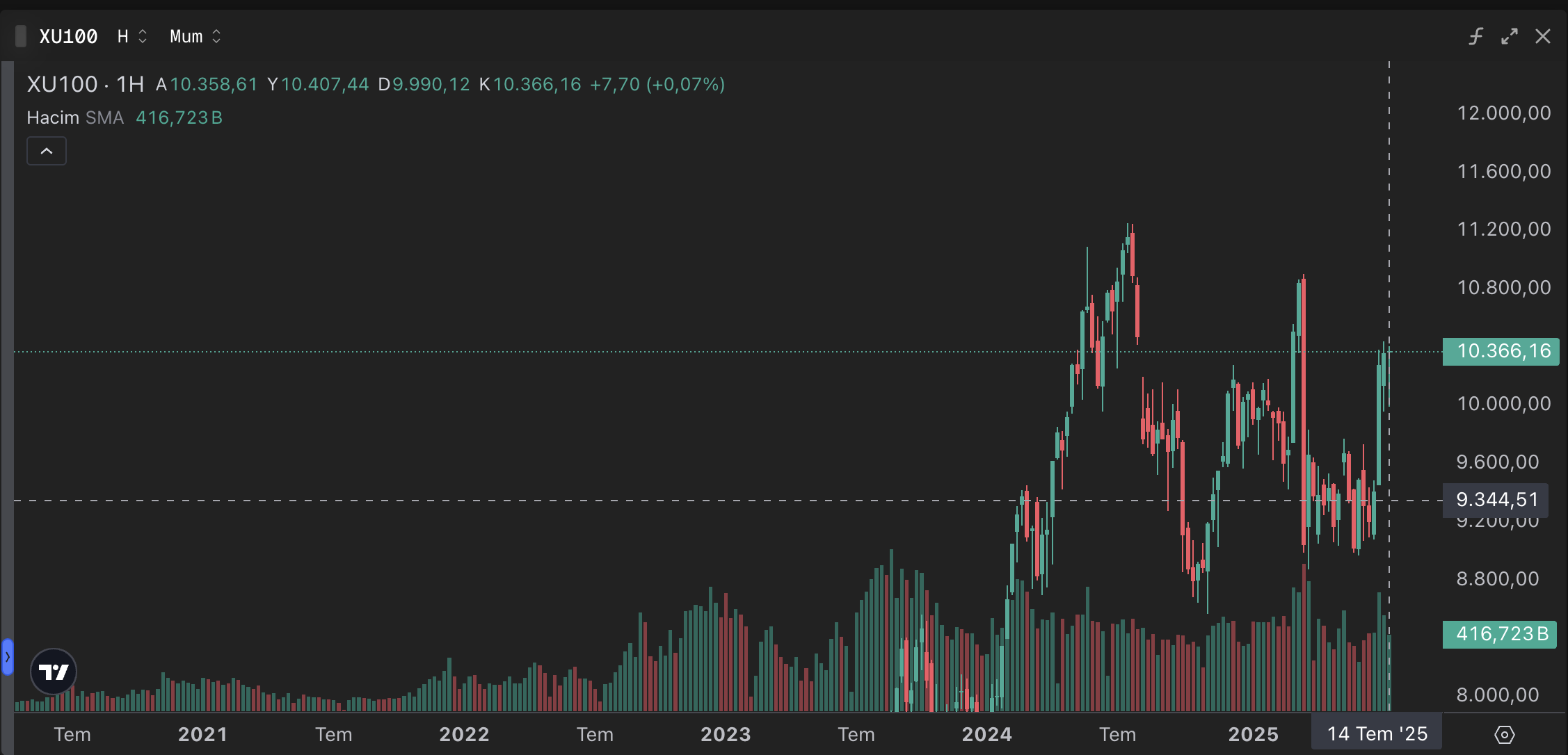The width and height of the screenshot is (1568, 755).
Task: Click the 416,723B volume label
Action: click(1499, 634)
